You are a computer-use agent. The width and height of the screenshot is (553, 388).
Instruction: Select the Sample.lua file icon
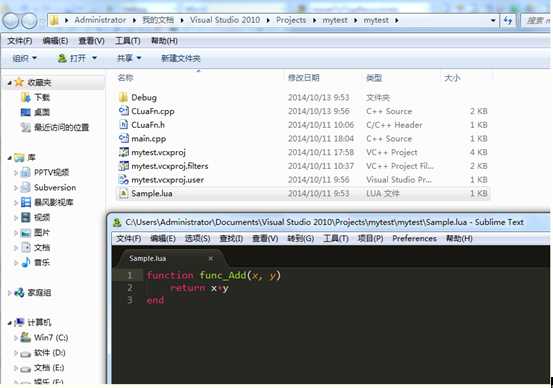tap(123, 193)
